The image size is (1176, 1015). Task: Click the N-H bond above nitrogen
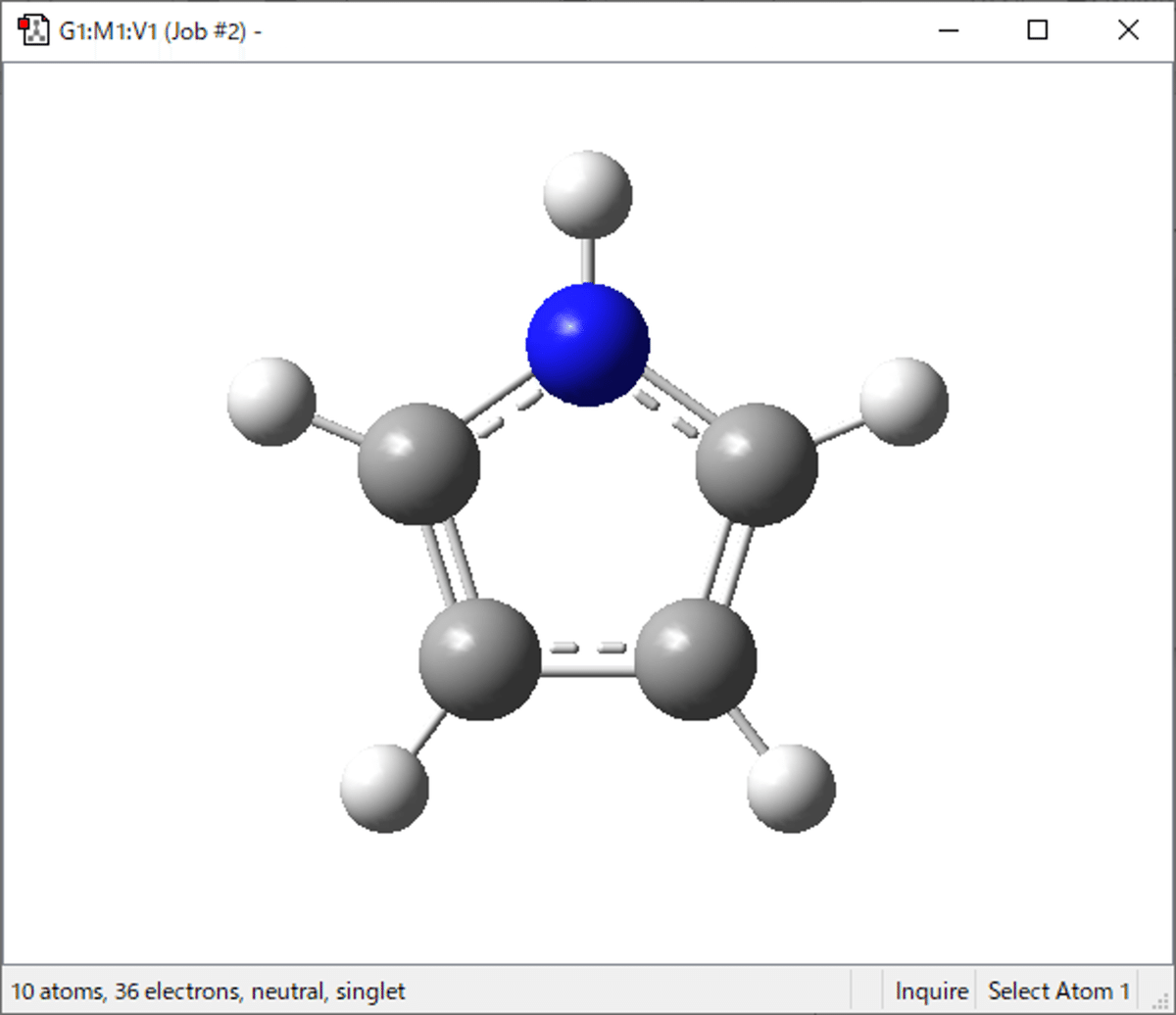point(588,261)
